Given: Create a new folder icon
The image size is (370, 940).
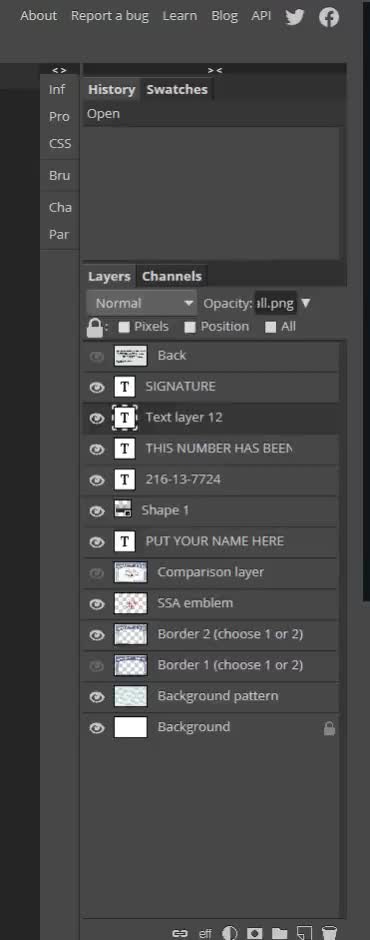Looking at the screenshot, I should pos(279,933).
